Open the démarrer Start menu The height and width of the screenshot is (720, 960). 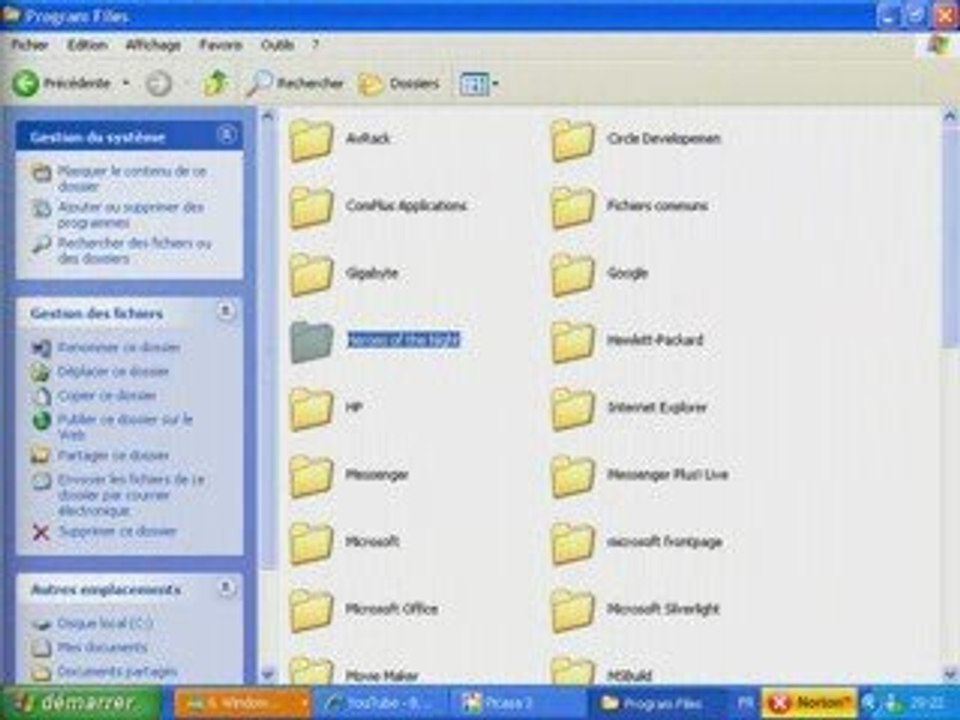[81, 702]
